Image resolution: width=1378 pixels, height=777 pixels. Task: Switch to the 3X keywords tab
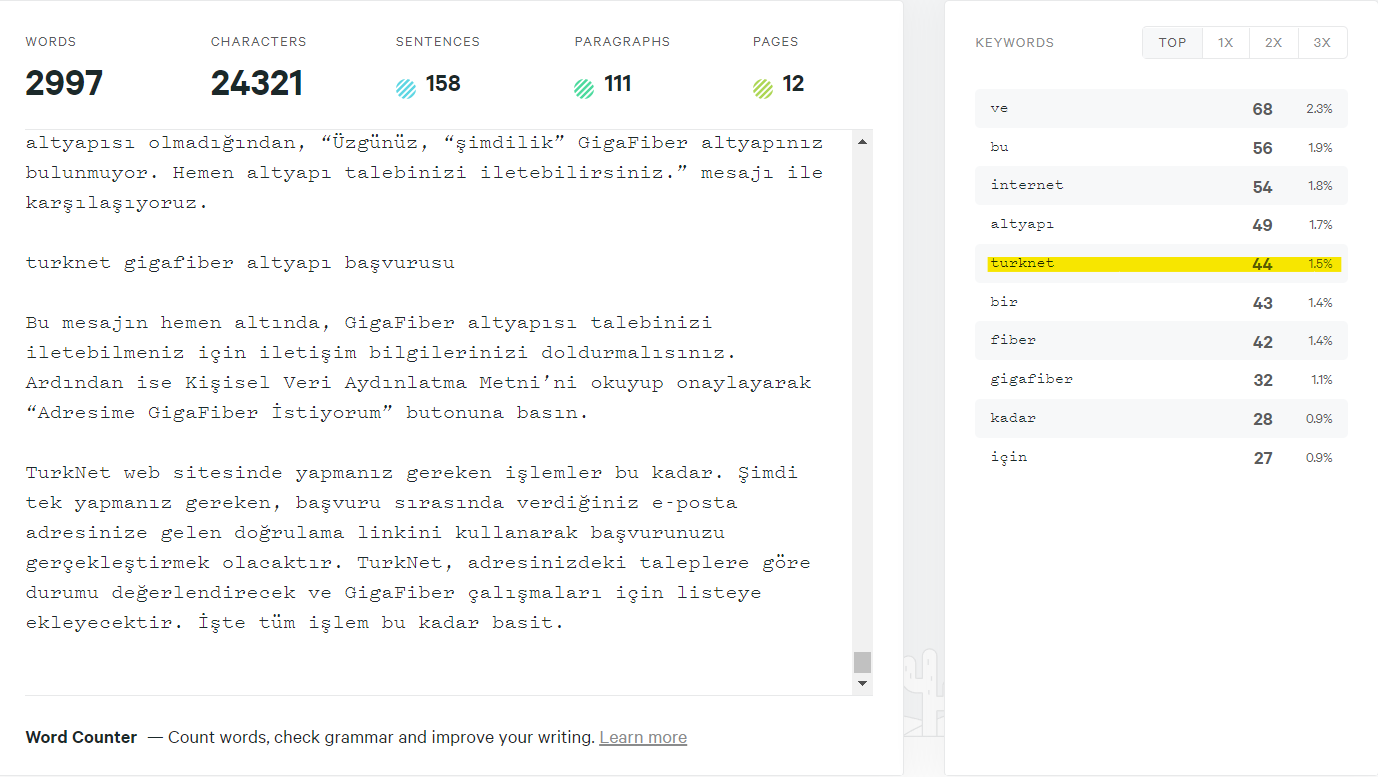tap(1322, 43)
